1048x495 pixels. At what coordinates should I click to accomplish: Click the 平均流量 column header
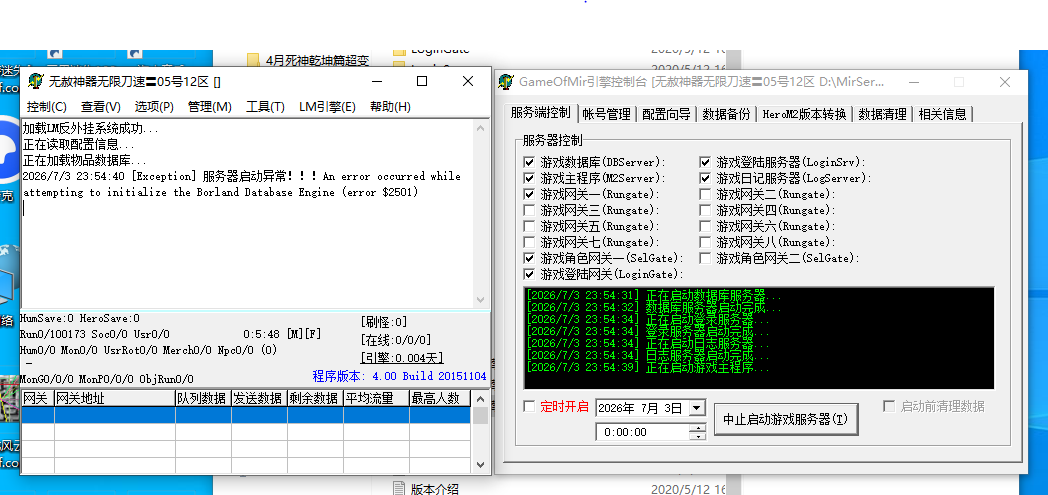(x=376, y=399)
